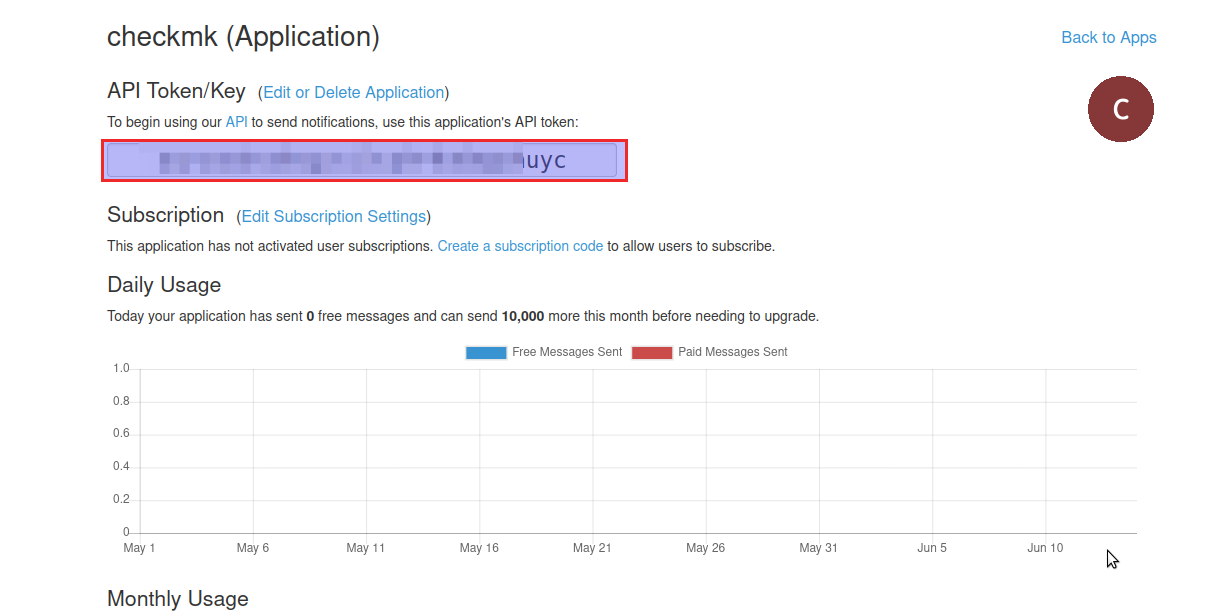Click the round checkmk application icon
This screenshot has width=1215, height=611.
(x=1120, y=109)
